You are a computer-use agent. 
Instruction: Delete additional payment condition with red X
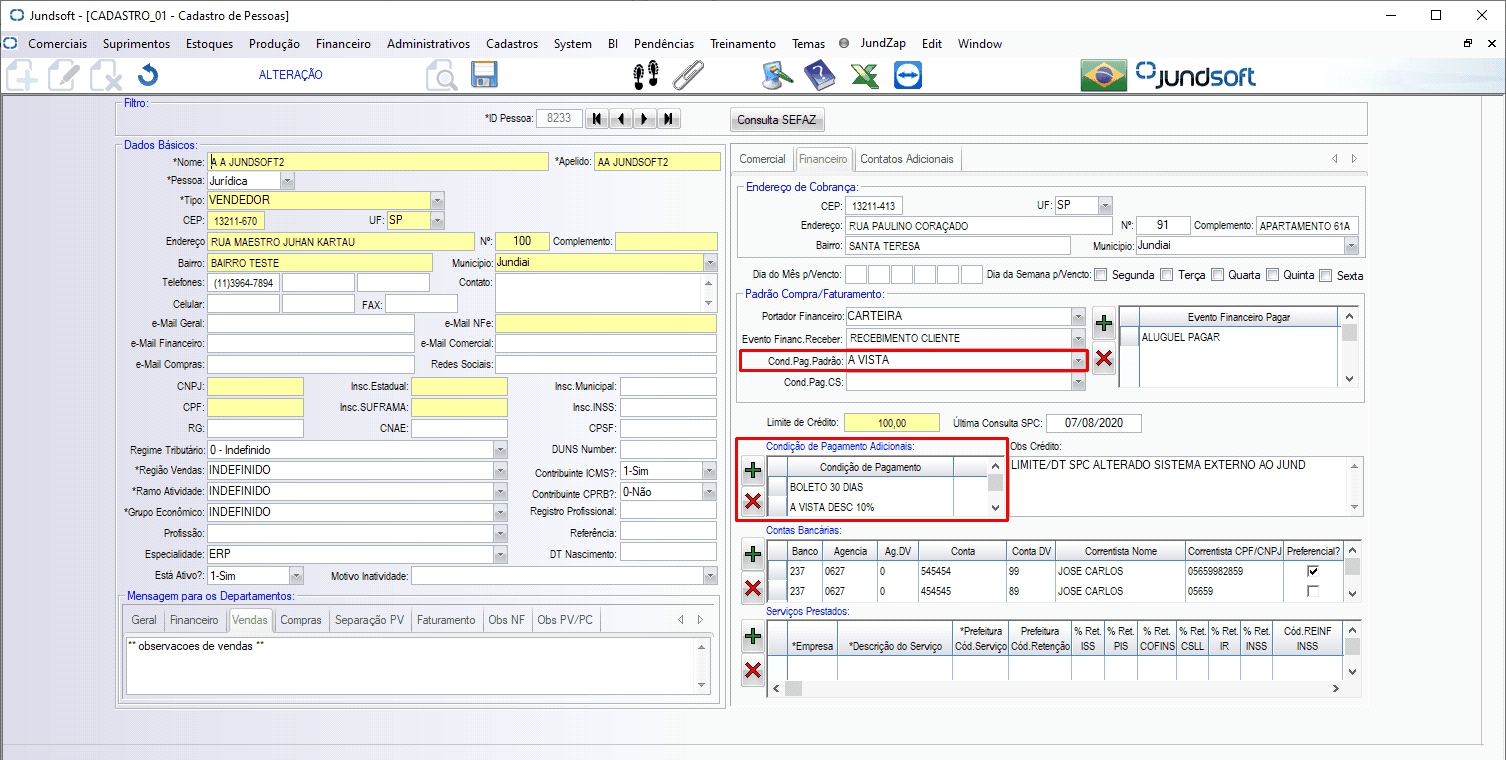(753, 502)
